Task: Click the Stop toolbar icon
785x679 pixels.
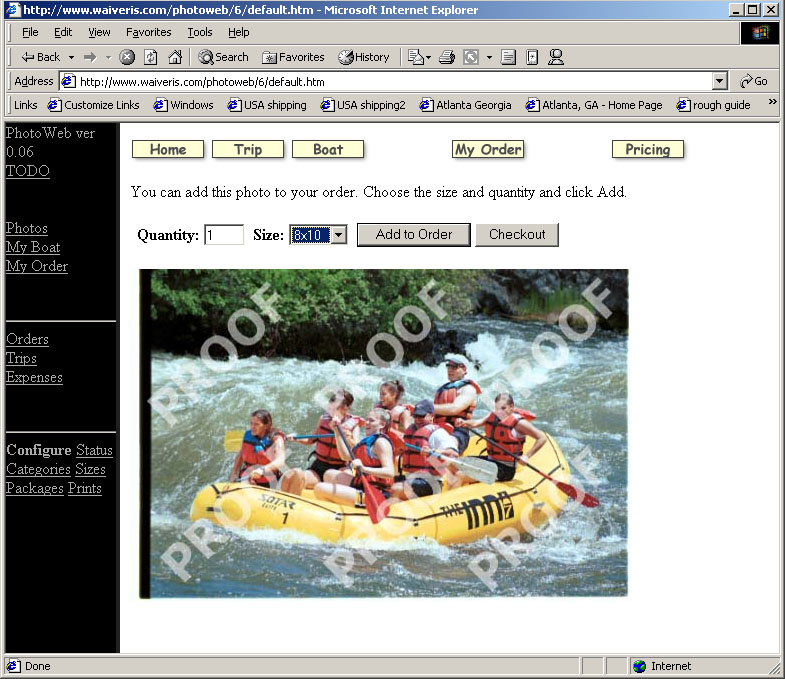Action: 127,57
